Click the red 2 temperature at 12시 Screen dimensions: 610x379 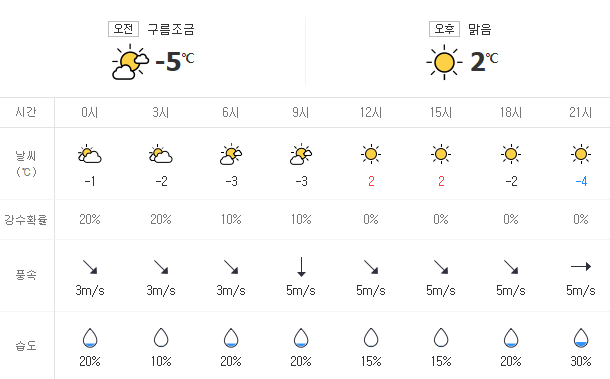coord(371,181)
